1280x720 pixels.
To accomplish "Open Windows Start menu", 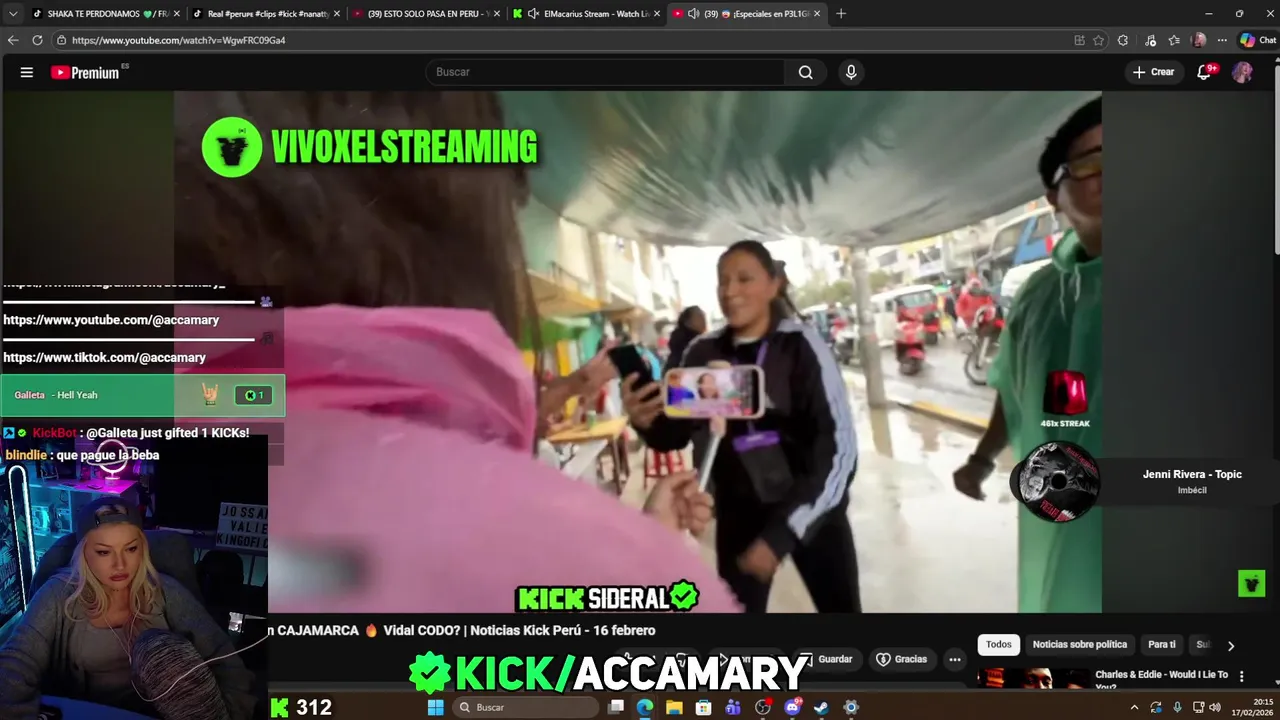I will pyautogui.click(x=435, y=707).
